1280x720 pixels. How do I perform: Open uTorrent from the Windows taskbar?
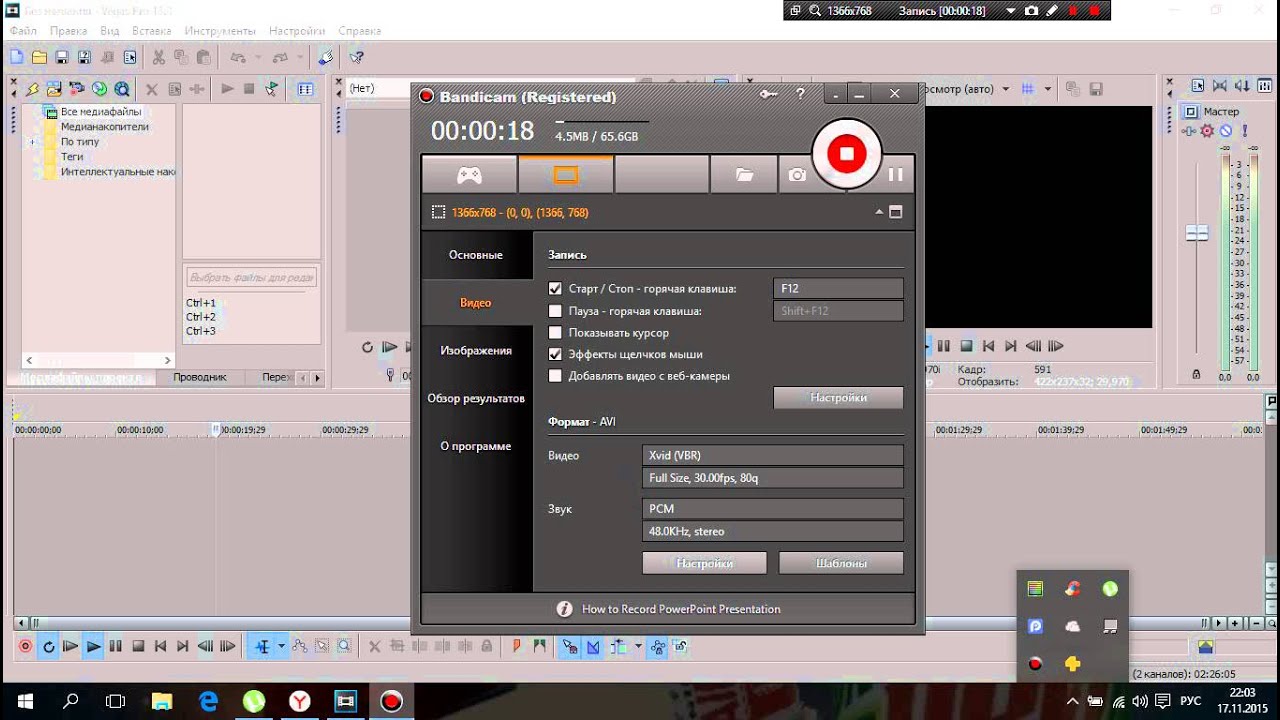point(253,701)
